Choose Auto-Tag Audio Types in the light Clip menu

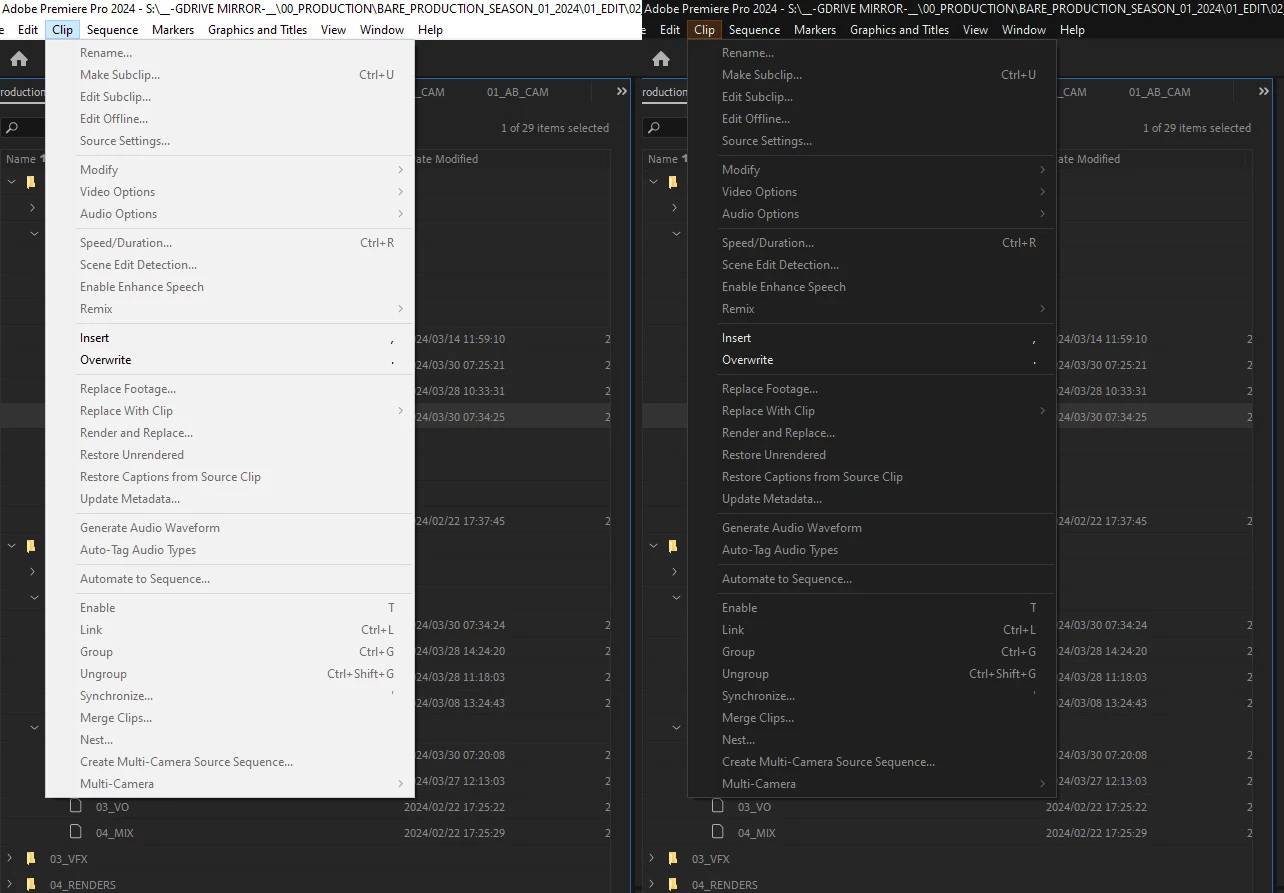click(230, 550)
